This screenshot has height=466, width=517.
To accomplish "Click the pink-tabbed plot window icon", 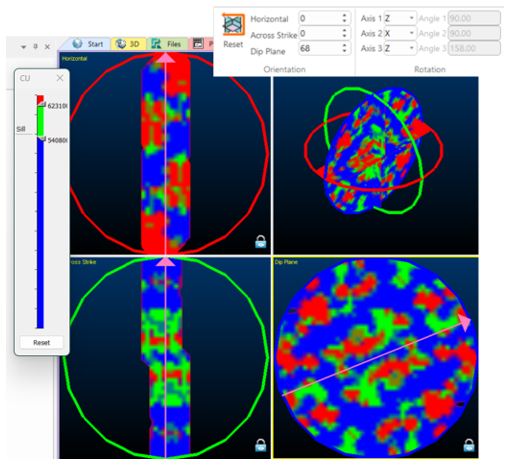I will [198, 44].
